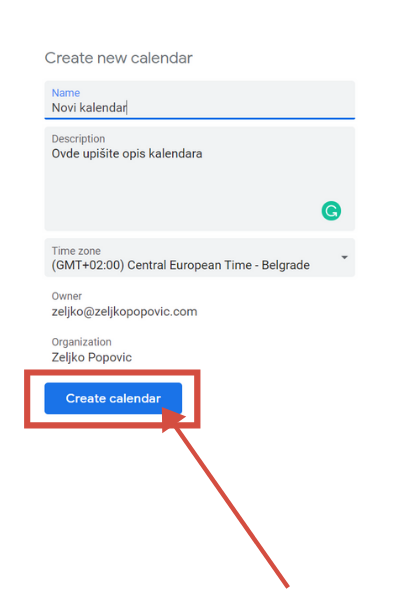Image resolution: width=400 pixels, height=600 pixels.
Task: Focus the Name input field
Action: coord(199,100)
